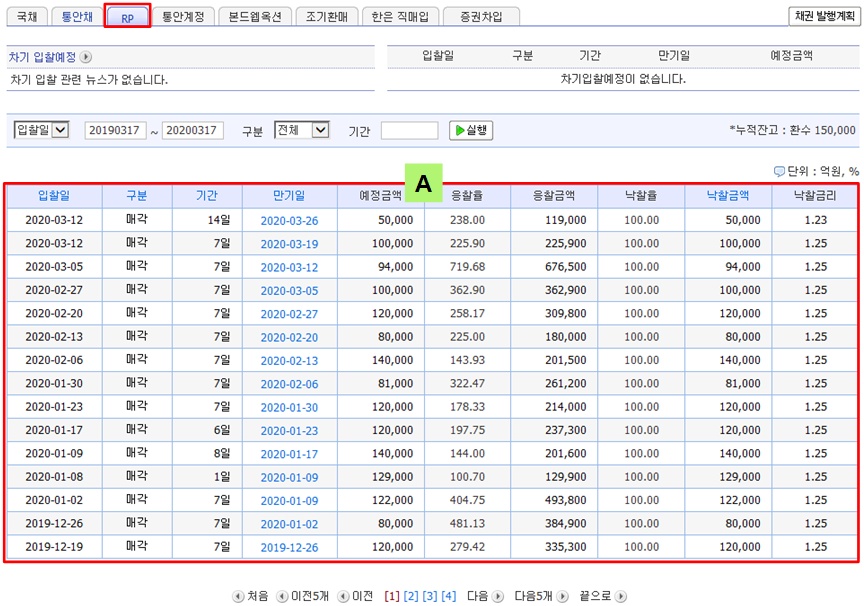Open maturity date link 2020-02-20
Screen dimensions: 864x606
[x=289, y=337]
